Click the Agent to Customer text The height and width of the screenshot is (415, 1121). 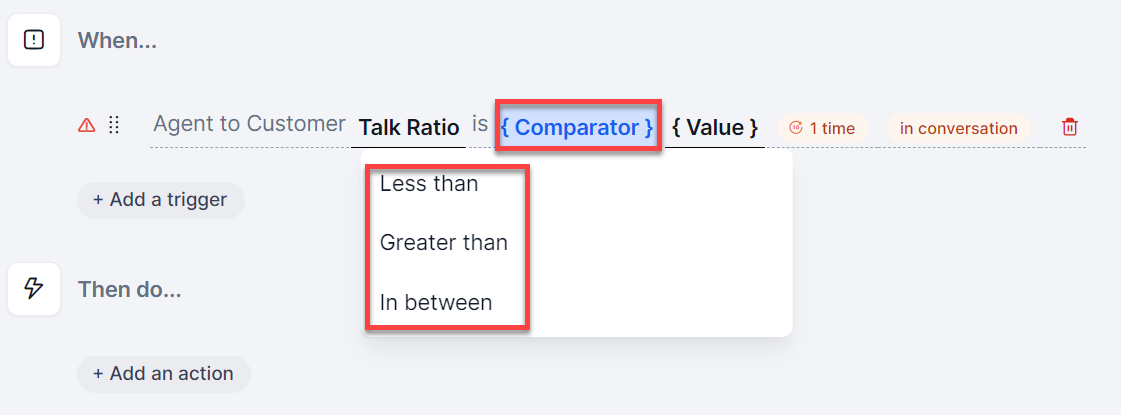coord(250,124)
